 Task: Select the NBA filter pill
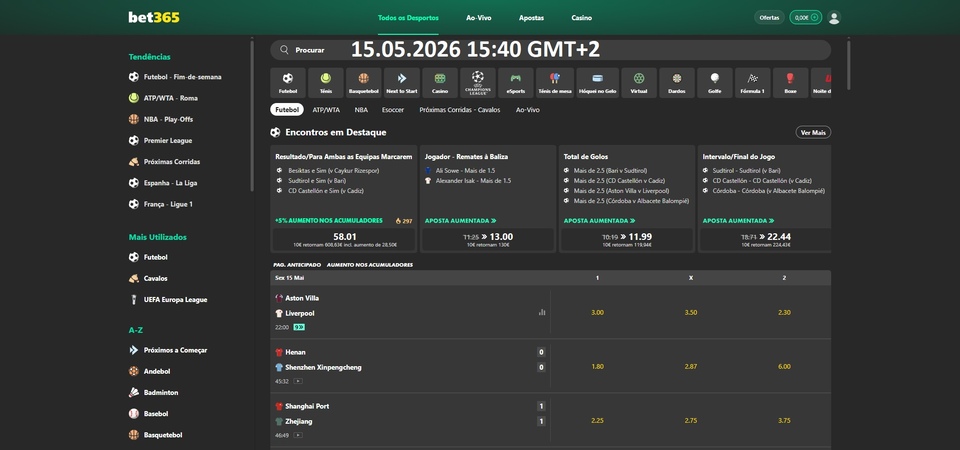pyautogui.click(x=361, y=110)
